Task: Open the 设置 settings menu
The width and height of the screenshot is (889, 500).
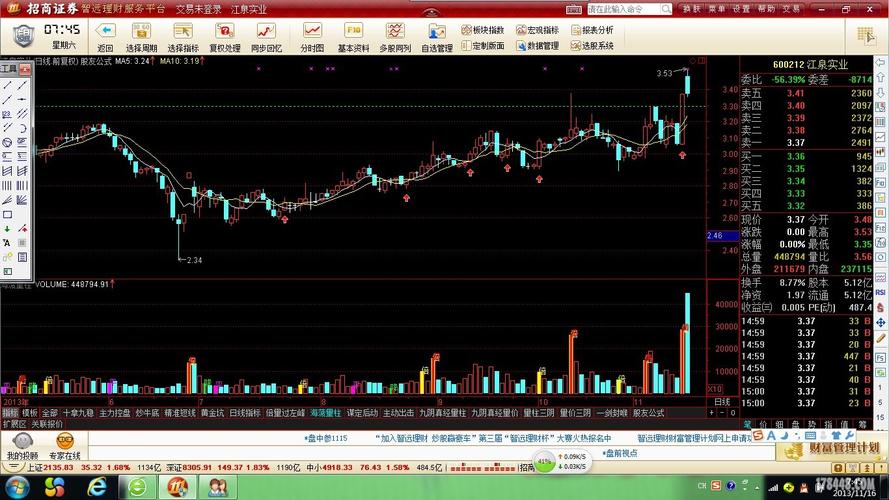Action: [741, 9]
